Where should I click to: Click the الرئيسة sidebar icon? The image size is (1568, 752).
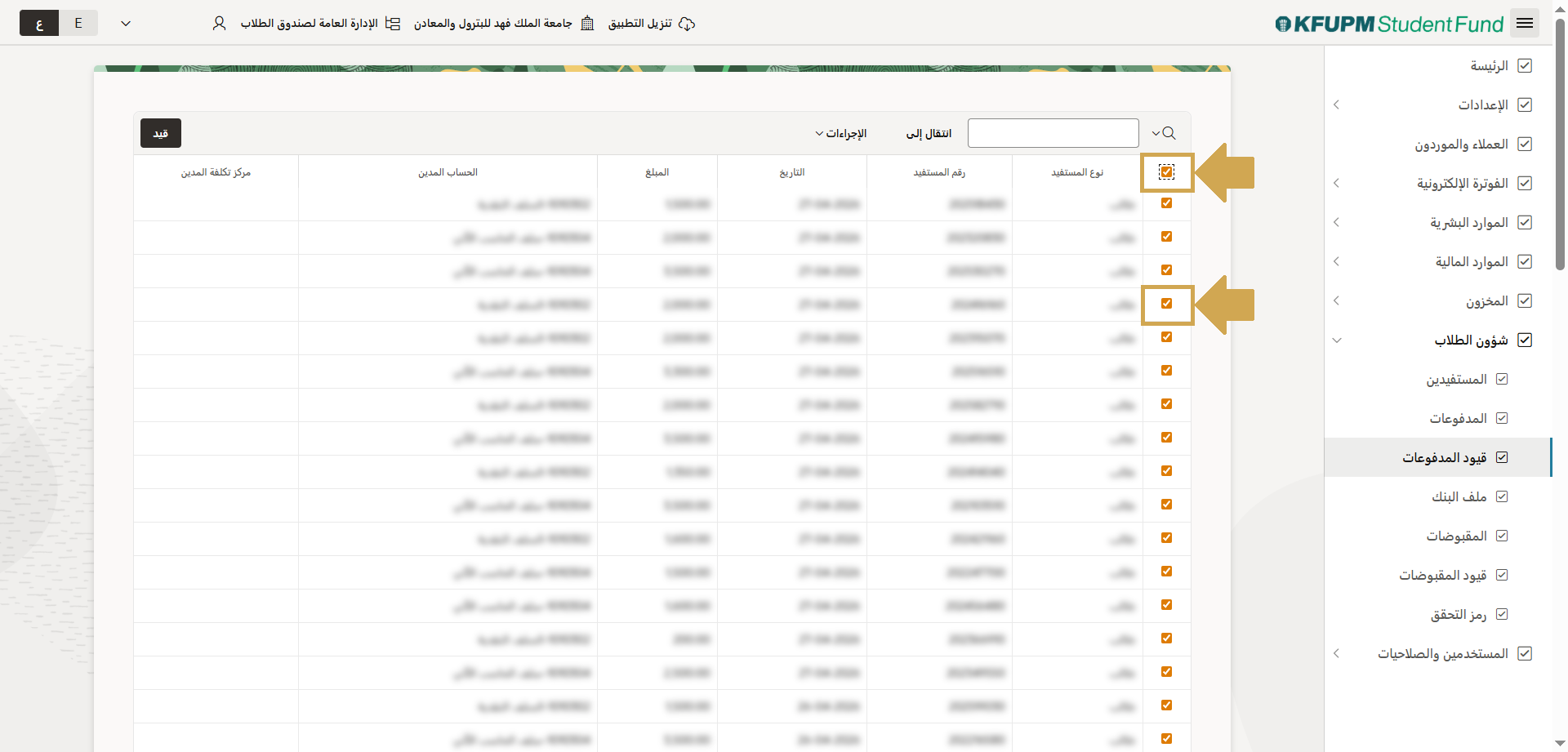[1525, 65]
